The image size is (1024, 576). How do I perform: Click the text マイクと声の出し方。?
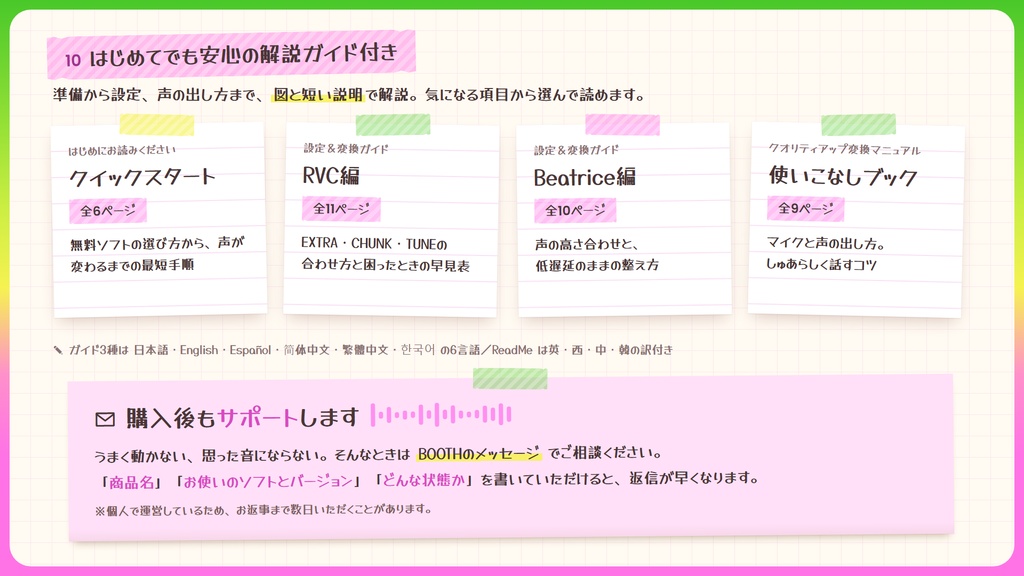pyautogui.click(x=825, y=243)
